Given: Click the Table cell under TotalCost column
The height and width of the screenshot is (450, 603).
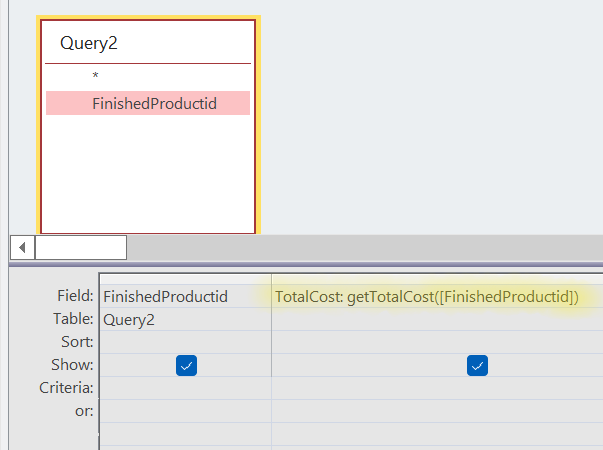Looking at the screenshot, I should click(x=437, y=320).
